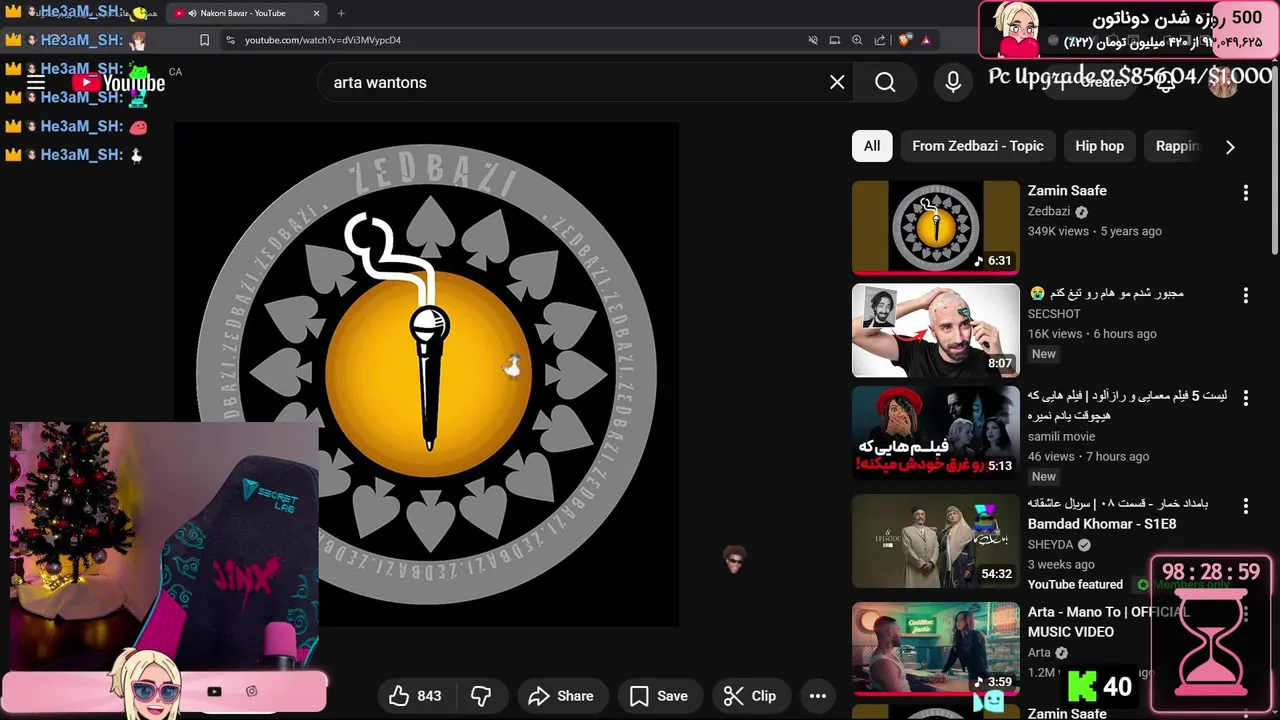
Task: Share this video
Action: (x=560, y=696)
